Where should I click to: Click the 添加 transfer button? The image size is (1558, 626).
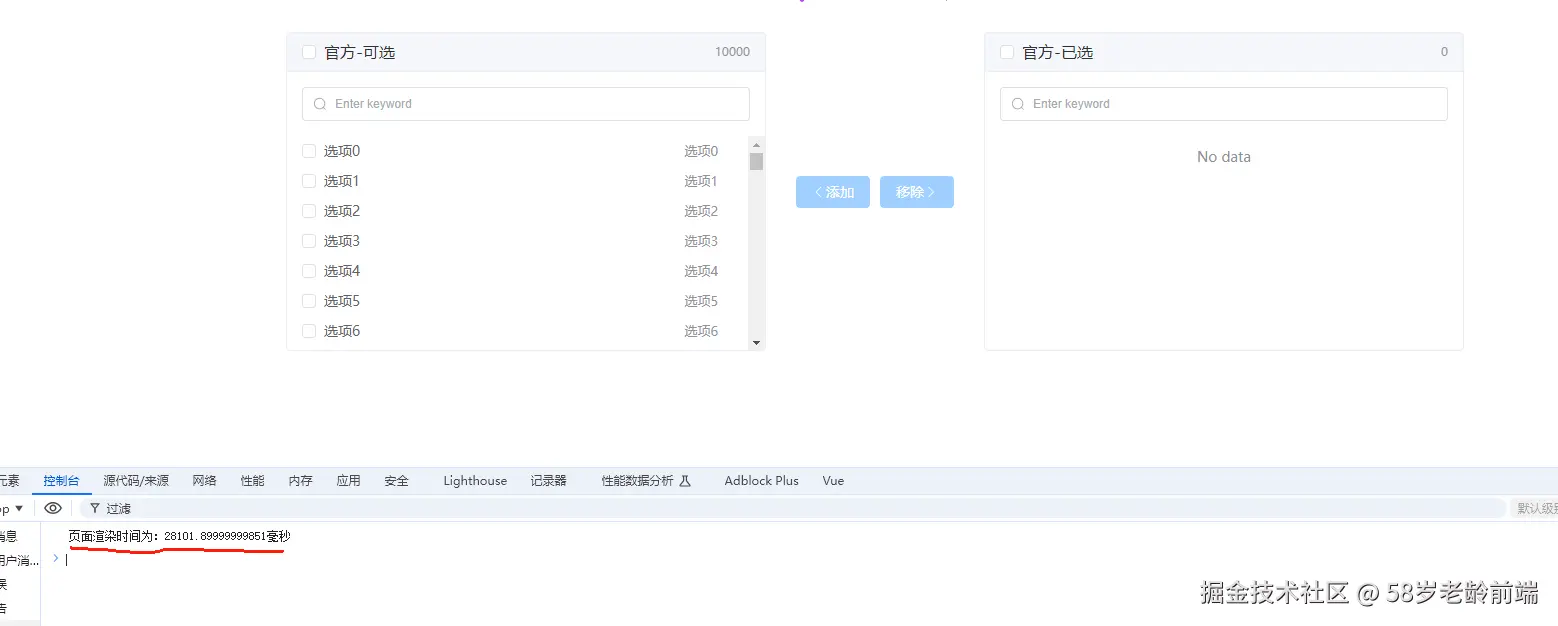[833, 192]
